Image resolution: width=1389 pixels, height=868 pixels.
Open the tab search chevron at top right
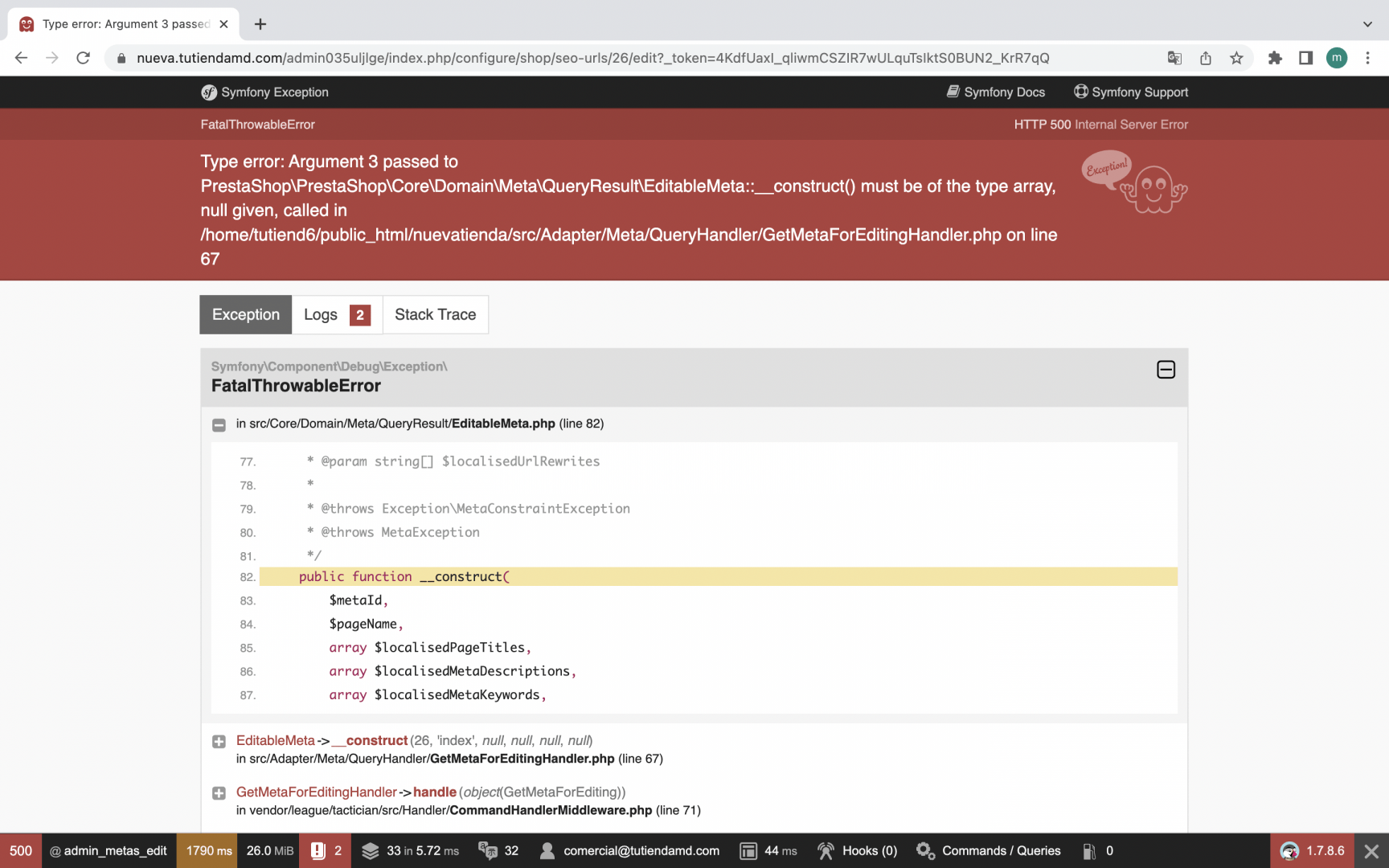[x=1367, y=24]
